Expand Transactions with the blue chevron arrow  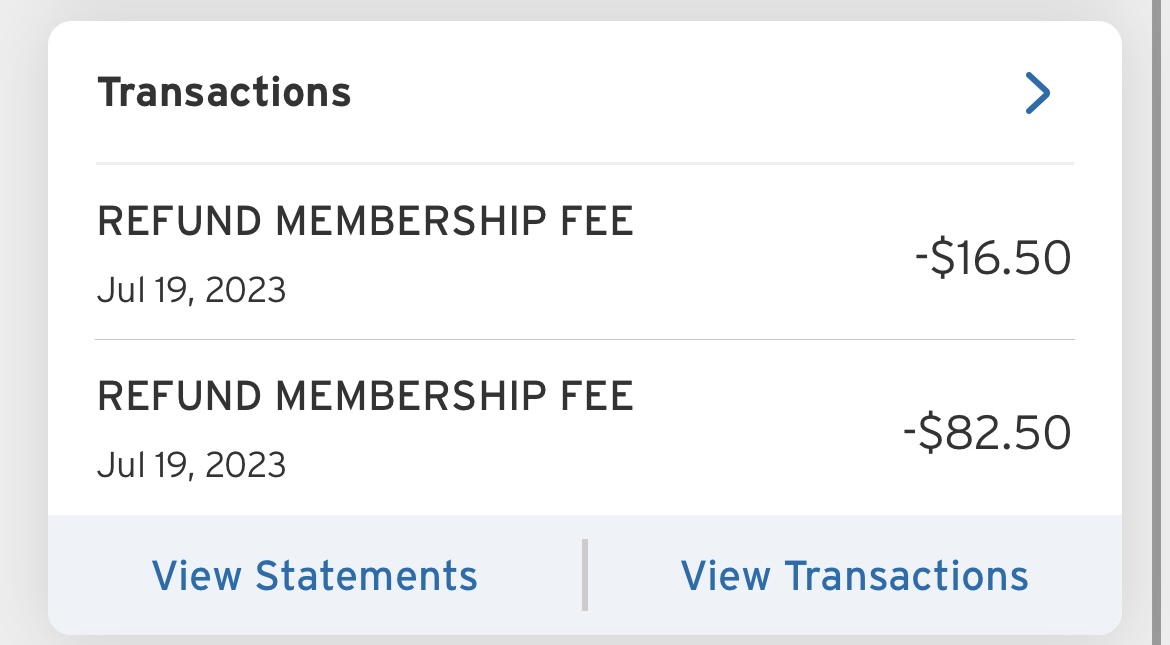click(x=1038, y=94)
